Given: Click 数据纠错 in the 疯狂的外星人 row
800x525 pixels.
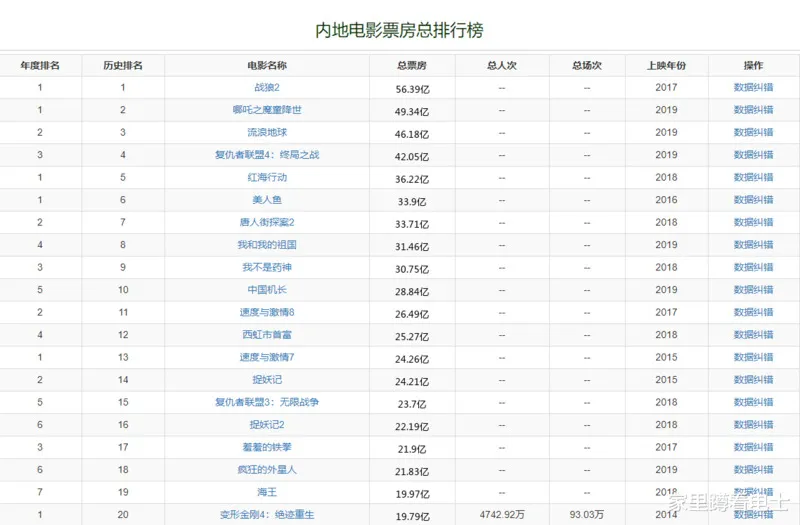Looking at the screenshot, I should [x=753, y=469].
